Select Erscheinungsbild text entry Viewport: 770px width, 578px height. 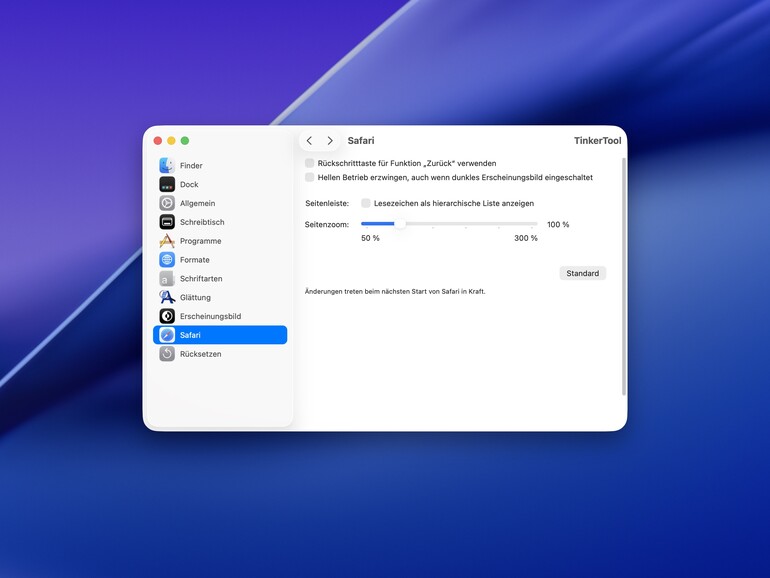[x=210, y=316]
